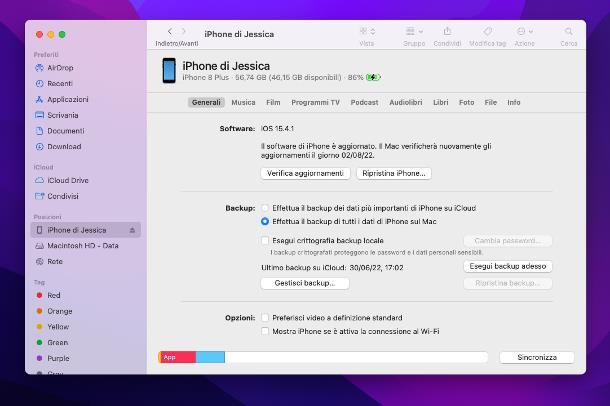Click the Sincronizza button
610x406 pixels.
click(x=537, y=357)
